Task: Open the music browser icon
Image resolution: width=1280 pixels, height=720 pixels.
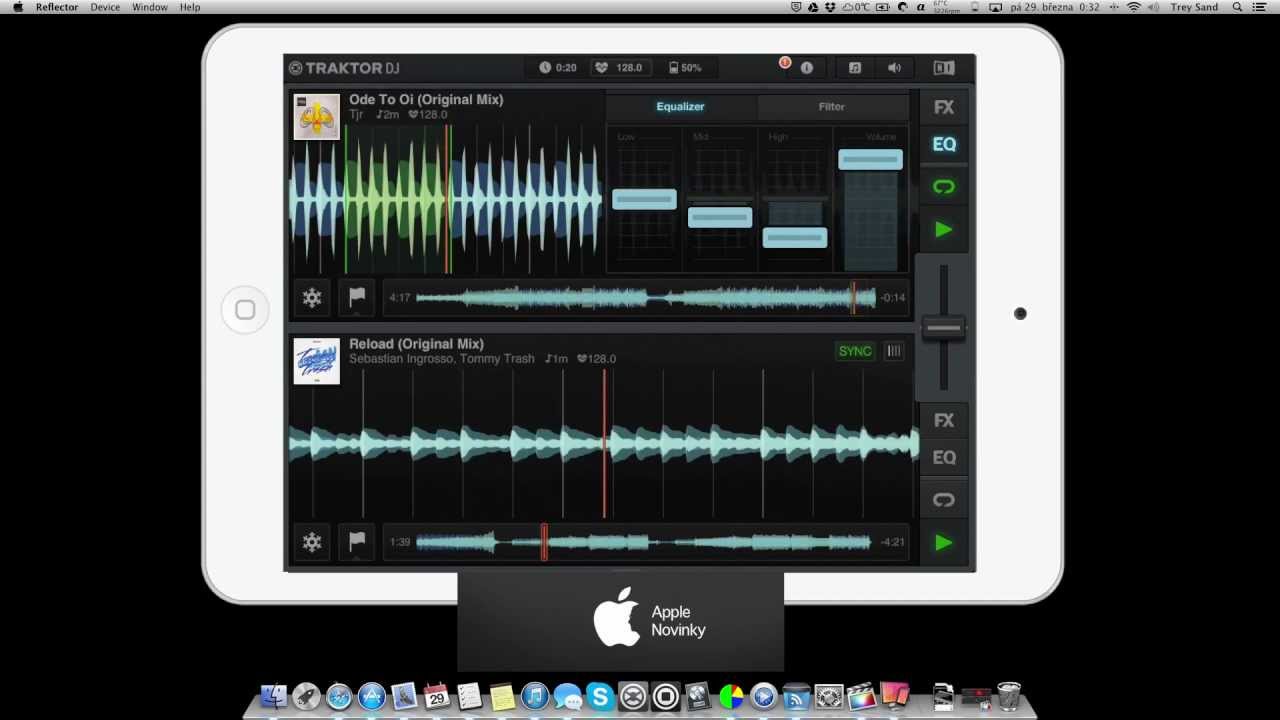Action: (x=855, y=68)
